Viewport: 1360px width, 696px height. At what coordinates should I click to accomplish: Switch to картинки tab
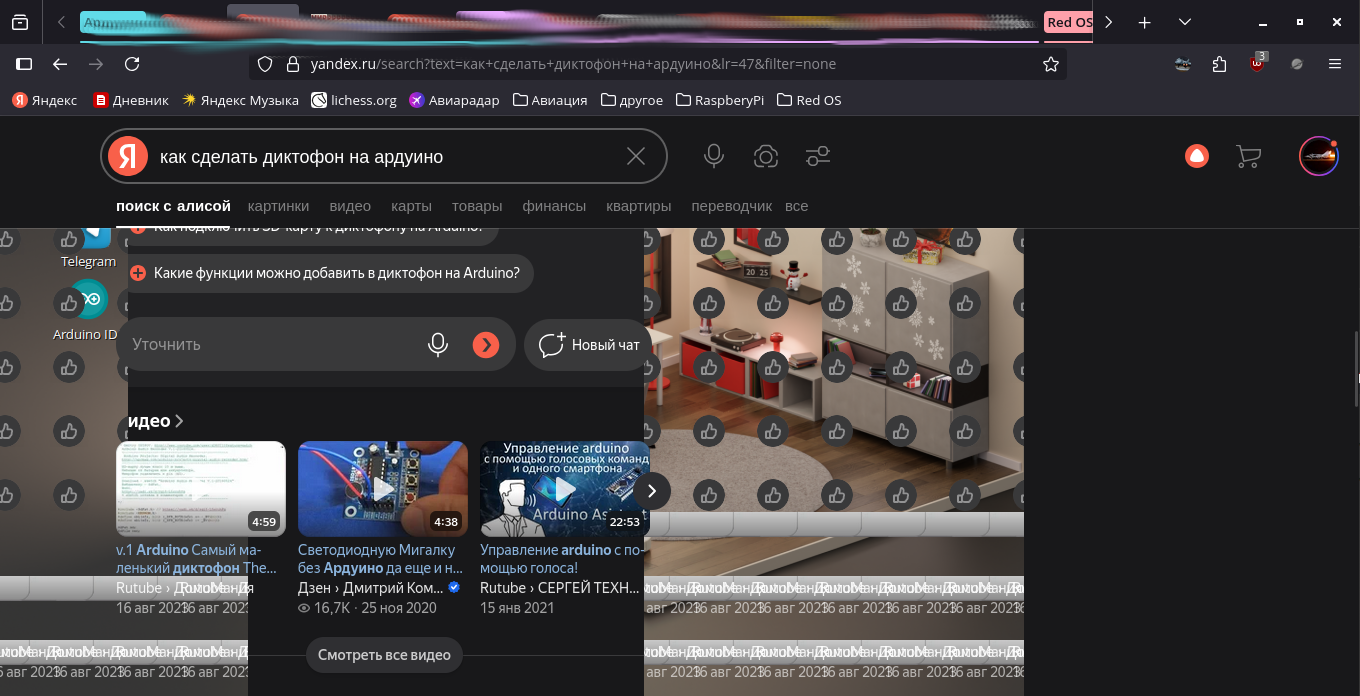click(x=278, y=206)
